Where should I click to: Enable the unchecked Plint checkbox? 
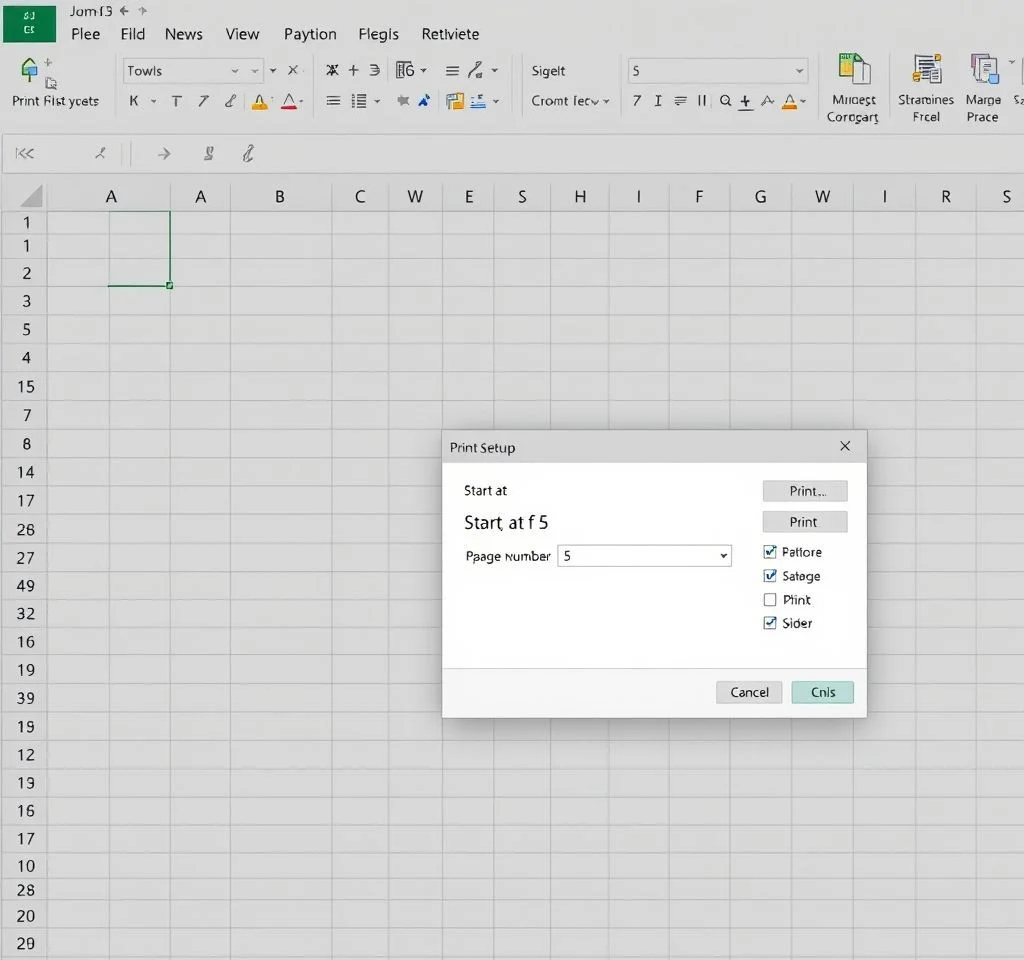click(770, 600)
